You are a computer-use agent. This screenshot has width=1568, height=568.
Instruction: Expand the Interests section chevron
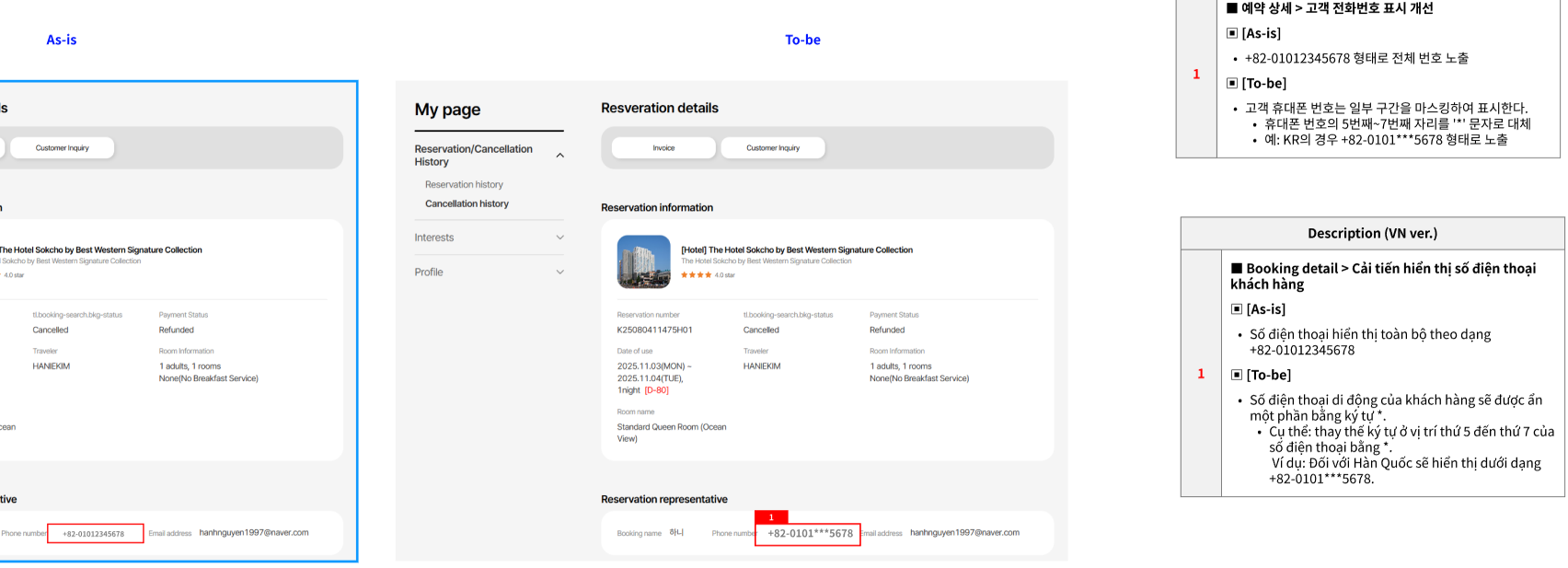pos(560,238)
